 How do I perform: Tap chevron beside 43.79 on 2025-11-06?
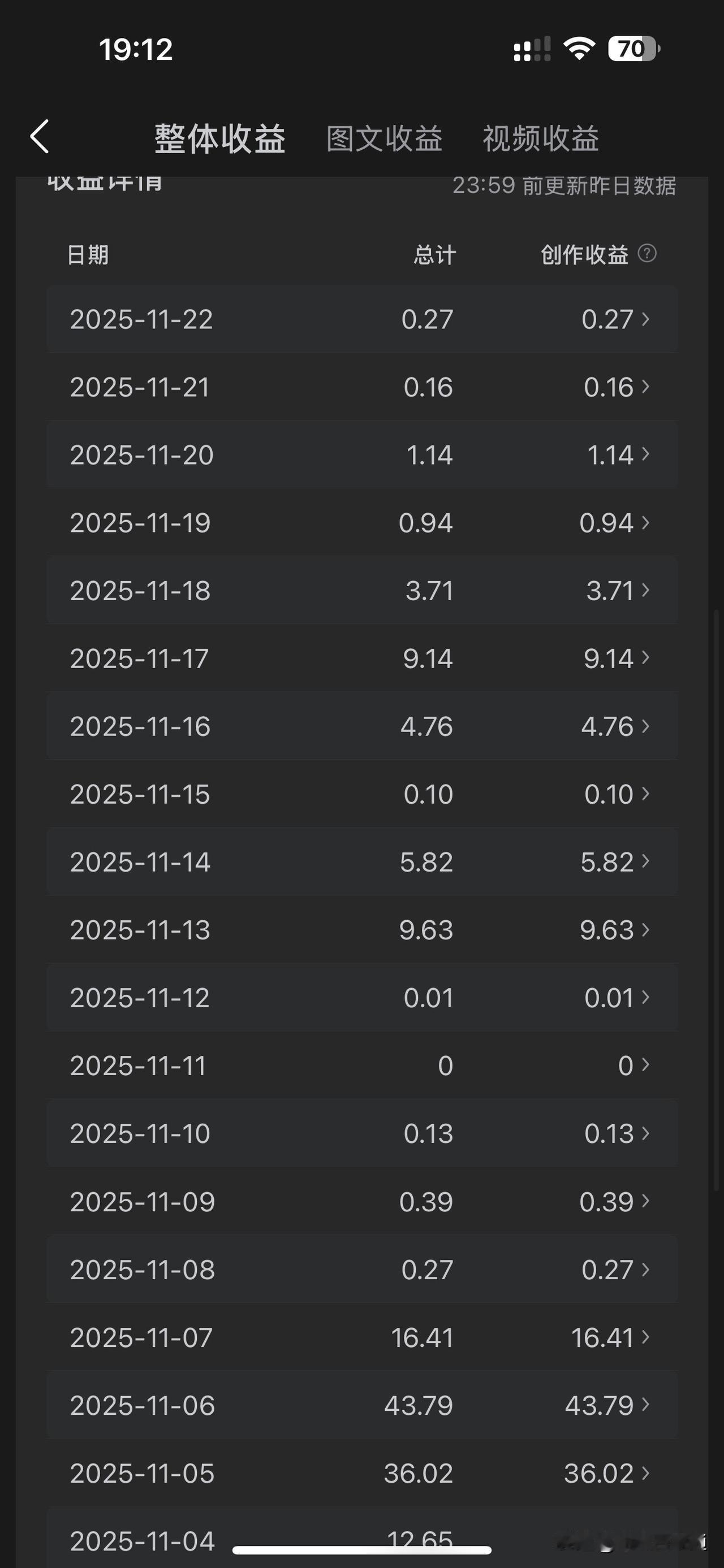point(645,1404)
